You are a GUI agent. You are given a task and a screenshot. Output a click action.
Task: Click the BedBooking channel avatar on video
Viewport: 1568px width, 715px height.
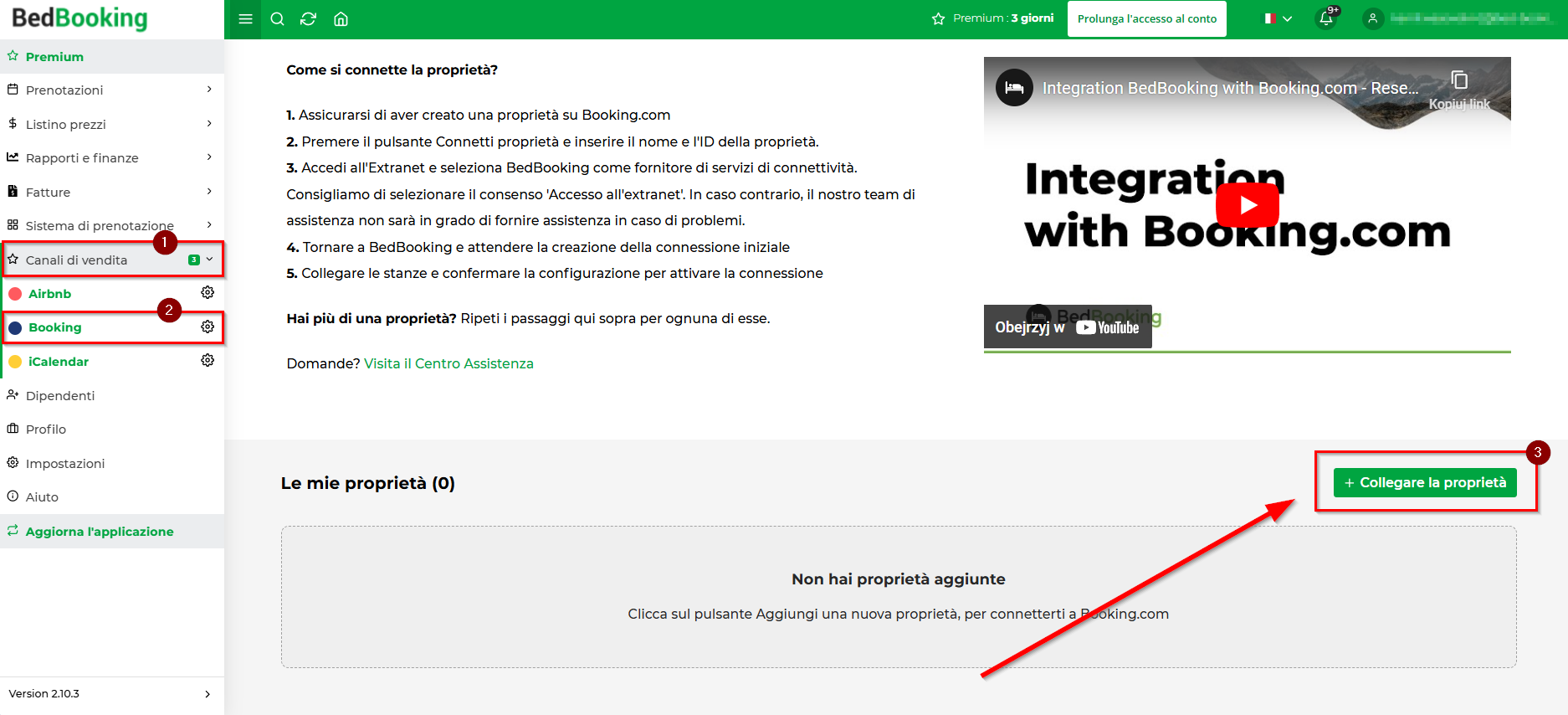[x=1014, y=88]
